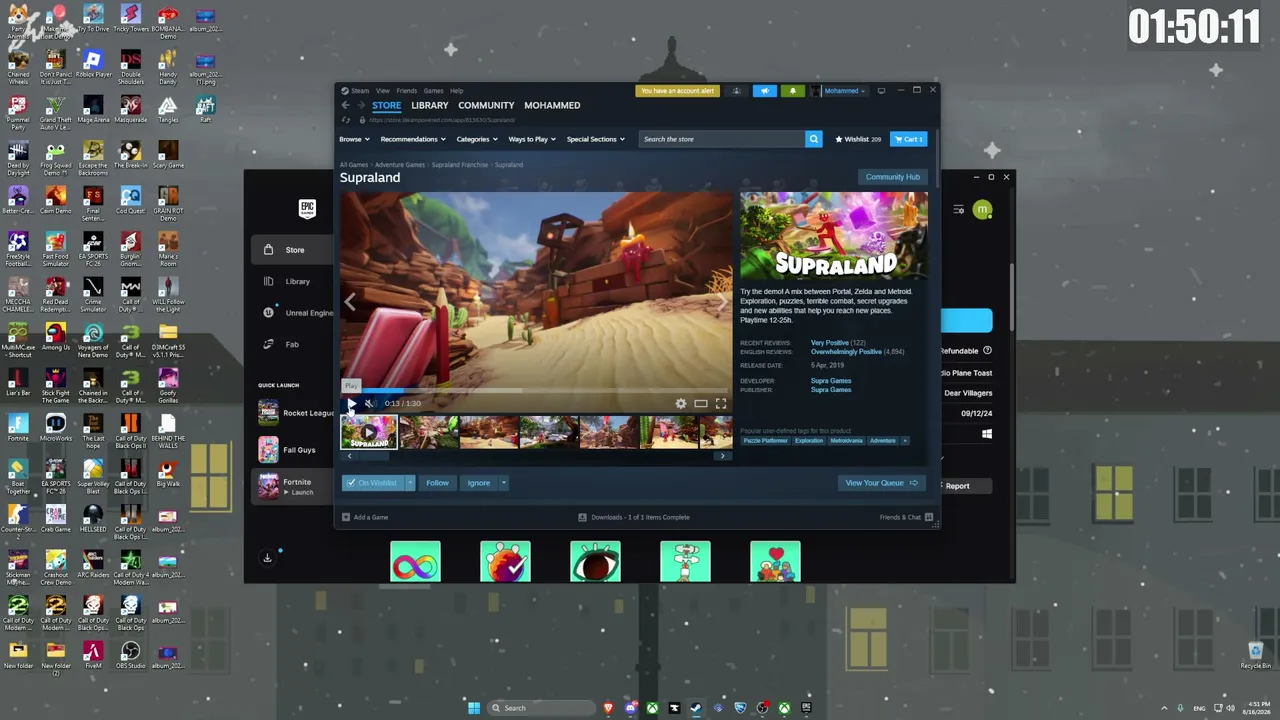Click the Steam store search magnifier button
This screenshot has width=1280, height=720.
[x=814, y=139]
